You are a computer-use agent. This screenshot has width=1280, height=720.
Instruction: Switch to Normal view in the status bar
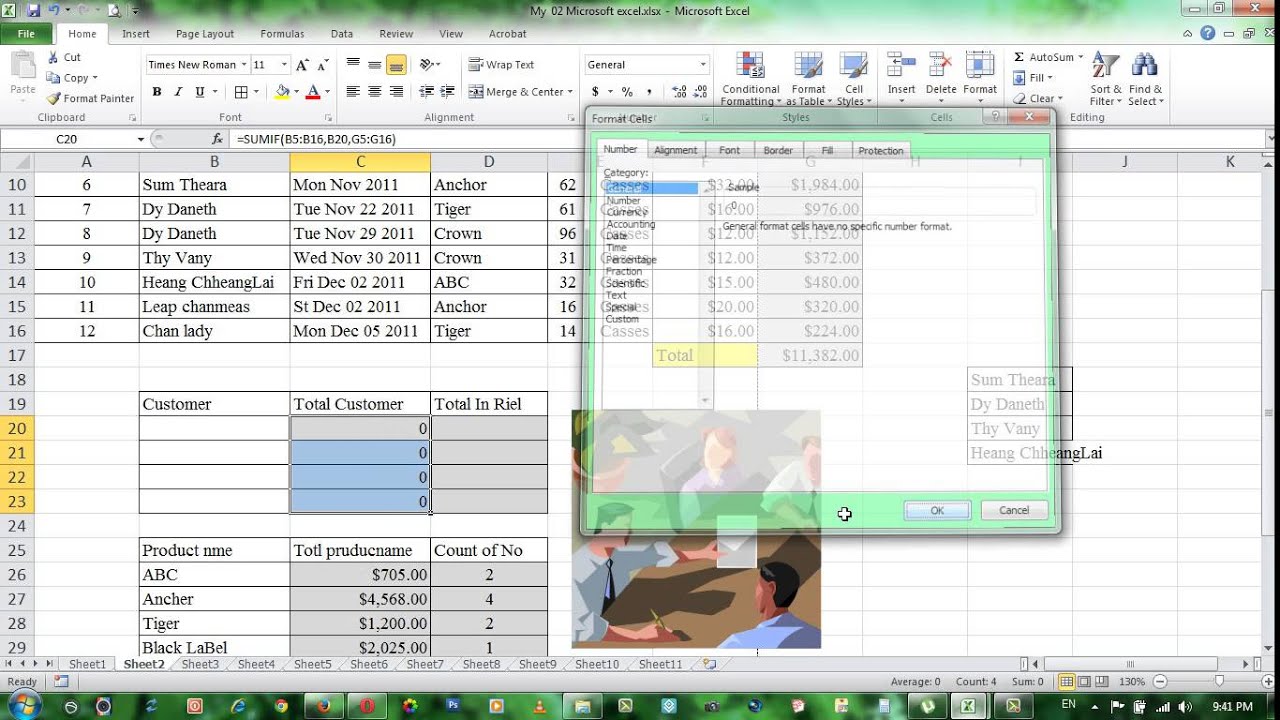click(1066, 682)
